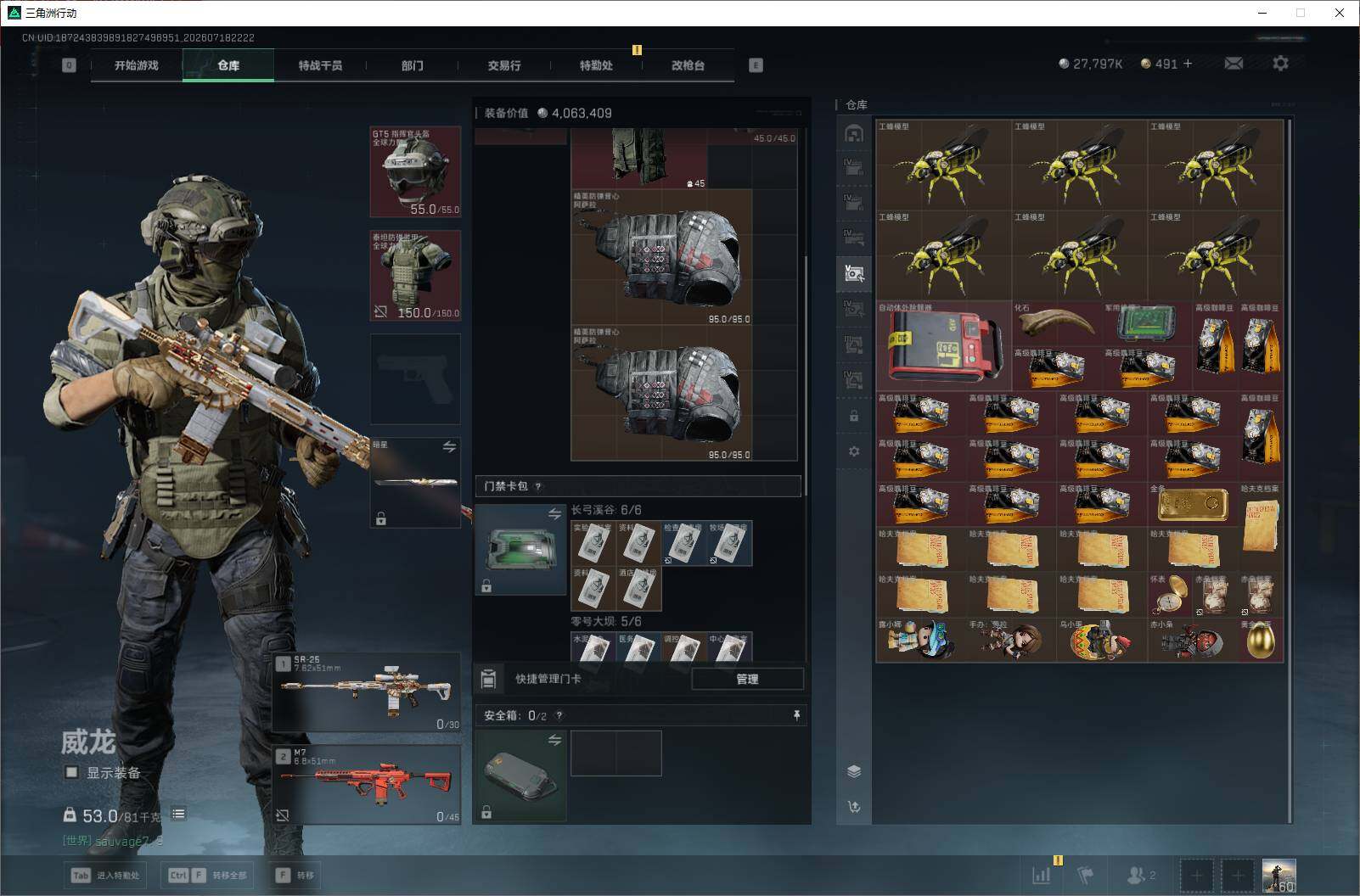
Task: Select the 化石 fossil item
Action: coord(1056,323)
